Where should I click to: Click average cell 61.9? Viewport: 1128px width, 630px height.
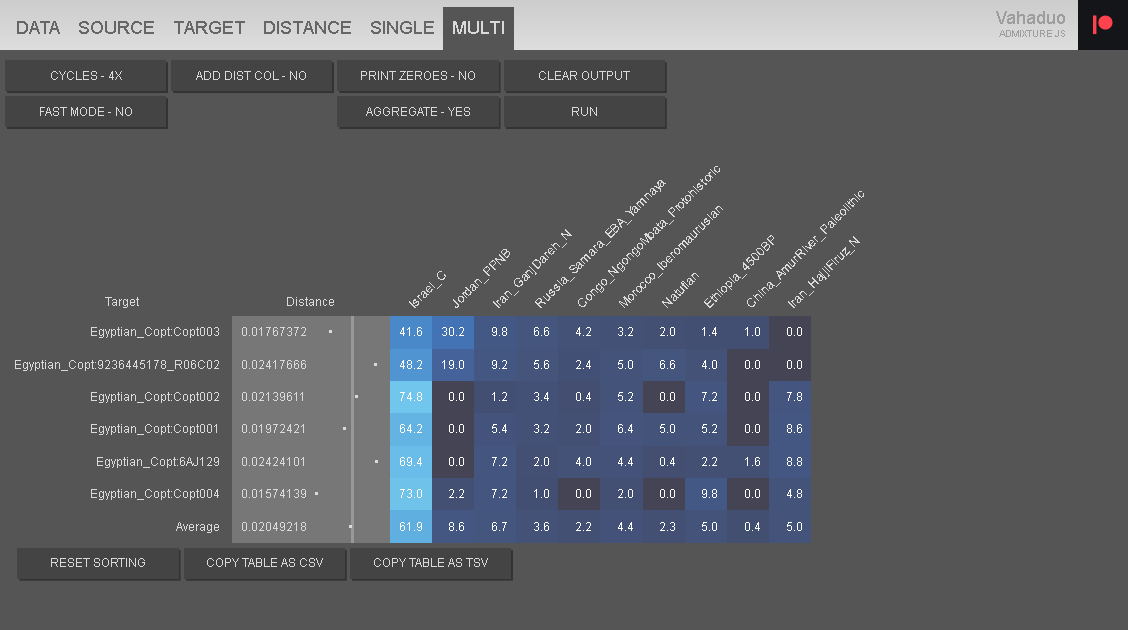411,527
